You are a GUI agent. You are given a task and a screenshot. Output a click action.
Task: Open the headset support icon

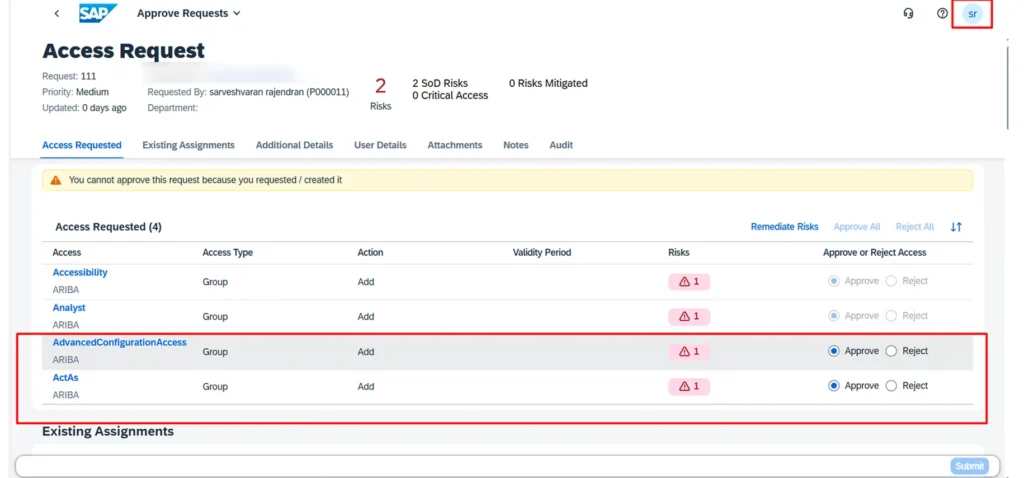[908, 14]
